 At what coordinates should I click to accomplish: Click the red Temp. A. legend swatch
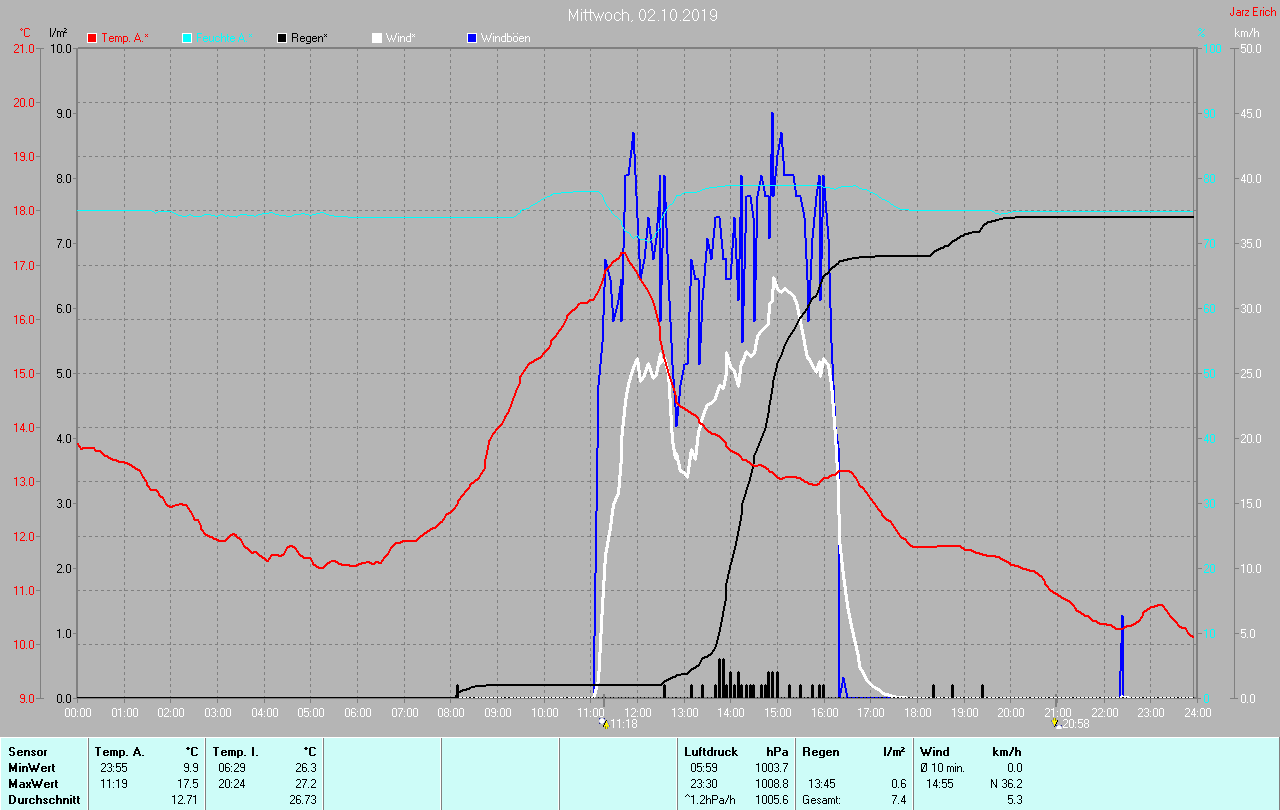click(92, 38)
